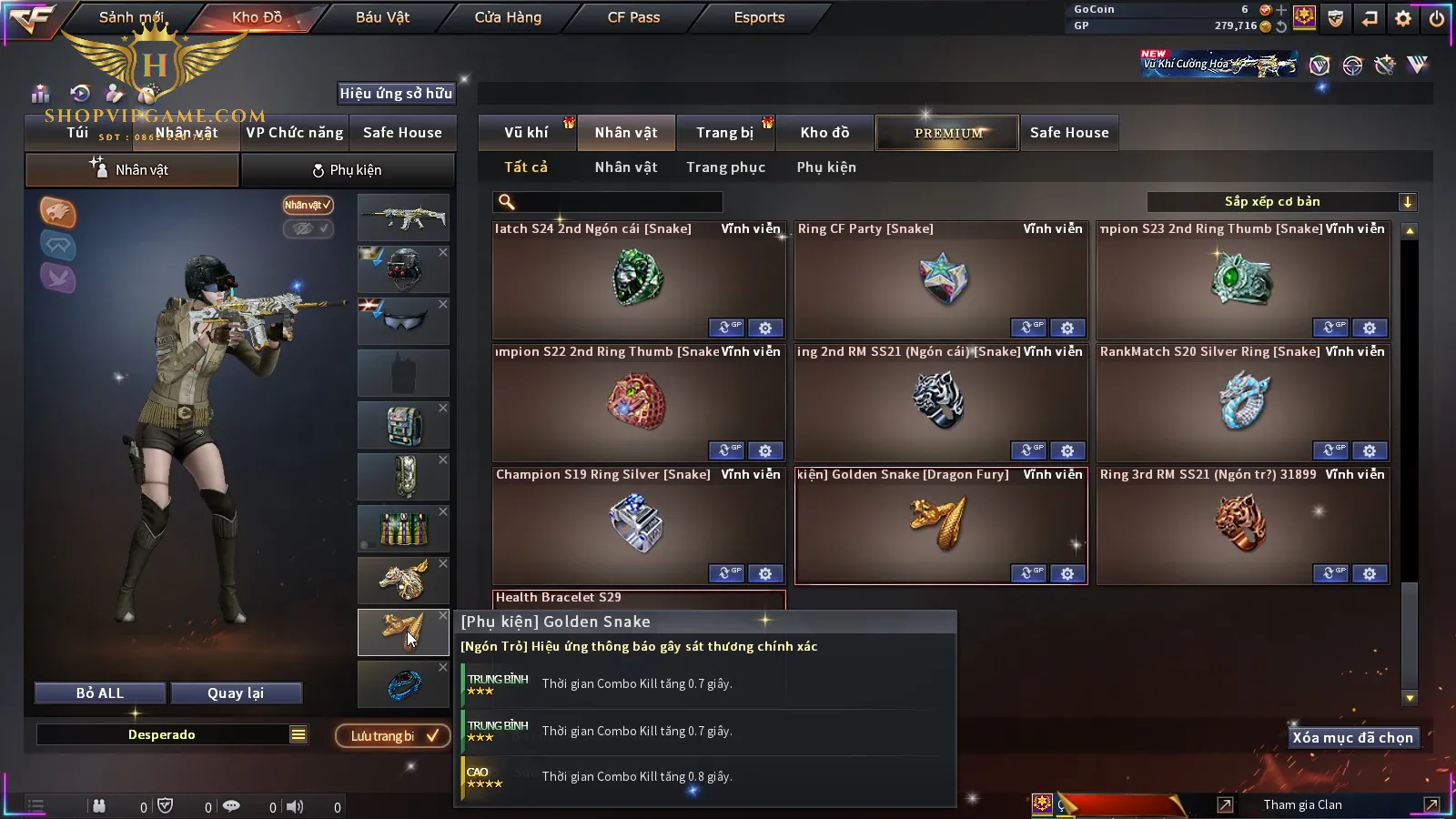Click the Lưu trang bị checkmark button
Image resolution: width=1456 pixels, height=819 pixels.
(x=392, y=735)
